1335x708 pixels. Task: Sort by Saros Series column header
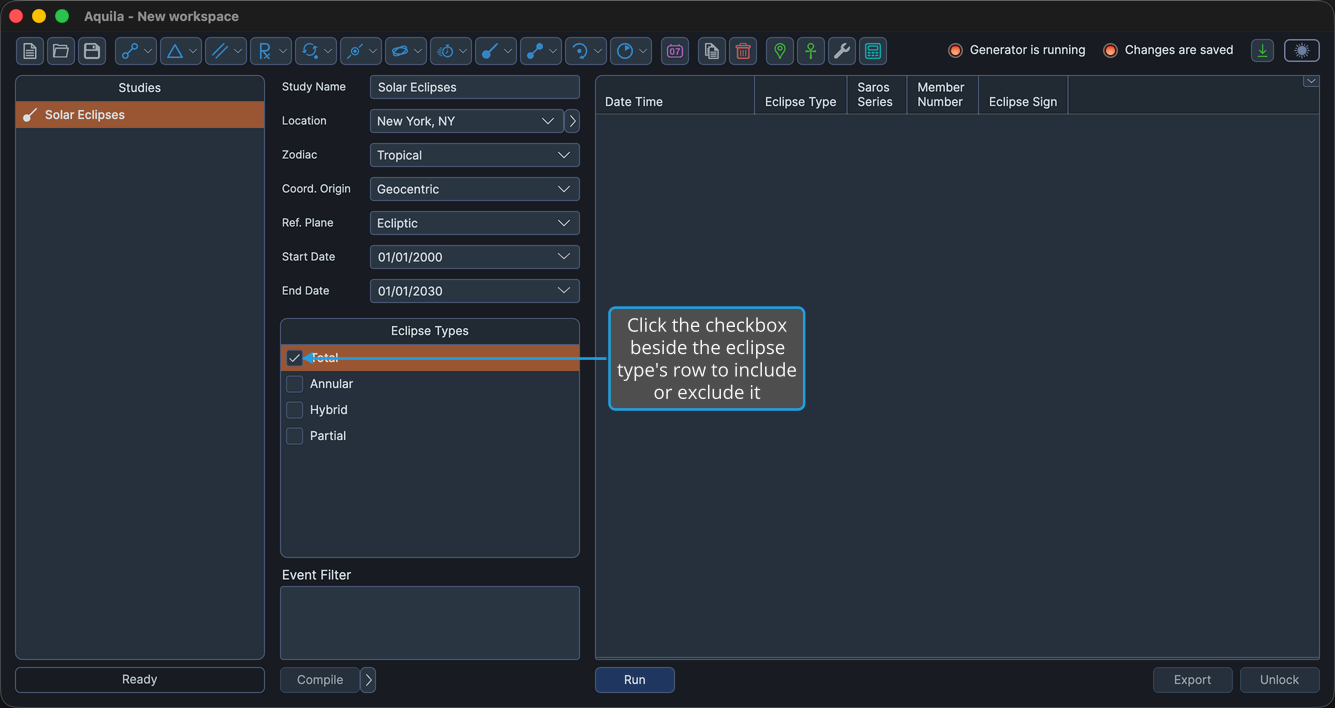[x=876, y=95]
